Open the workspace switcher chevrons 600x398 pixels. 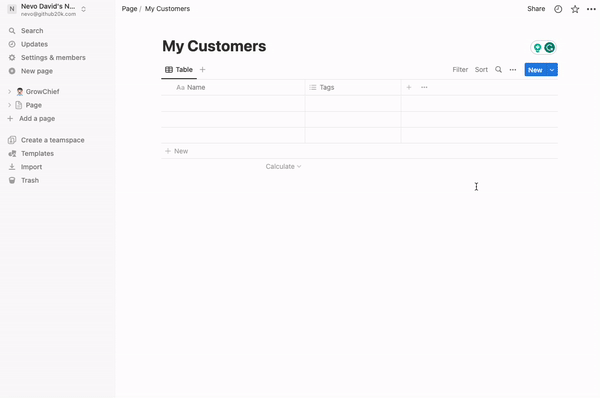coord(83,9)
